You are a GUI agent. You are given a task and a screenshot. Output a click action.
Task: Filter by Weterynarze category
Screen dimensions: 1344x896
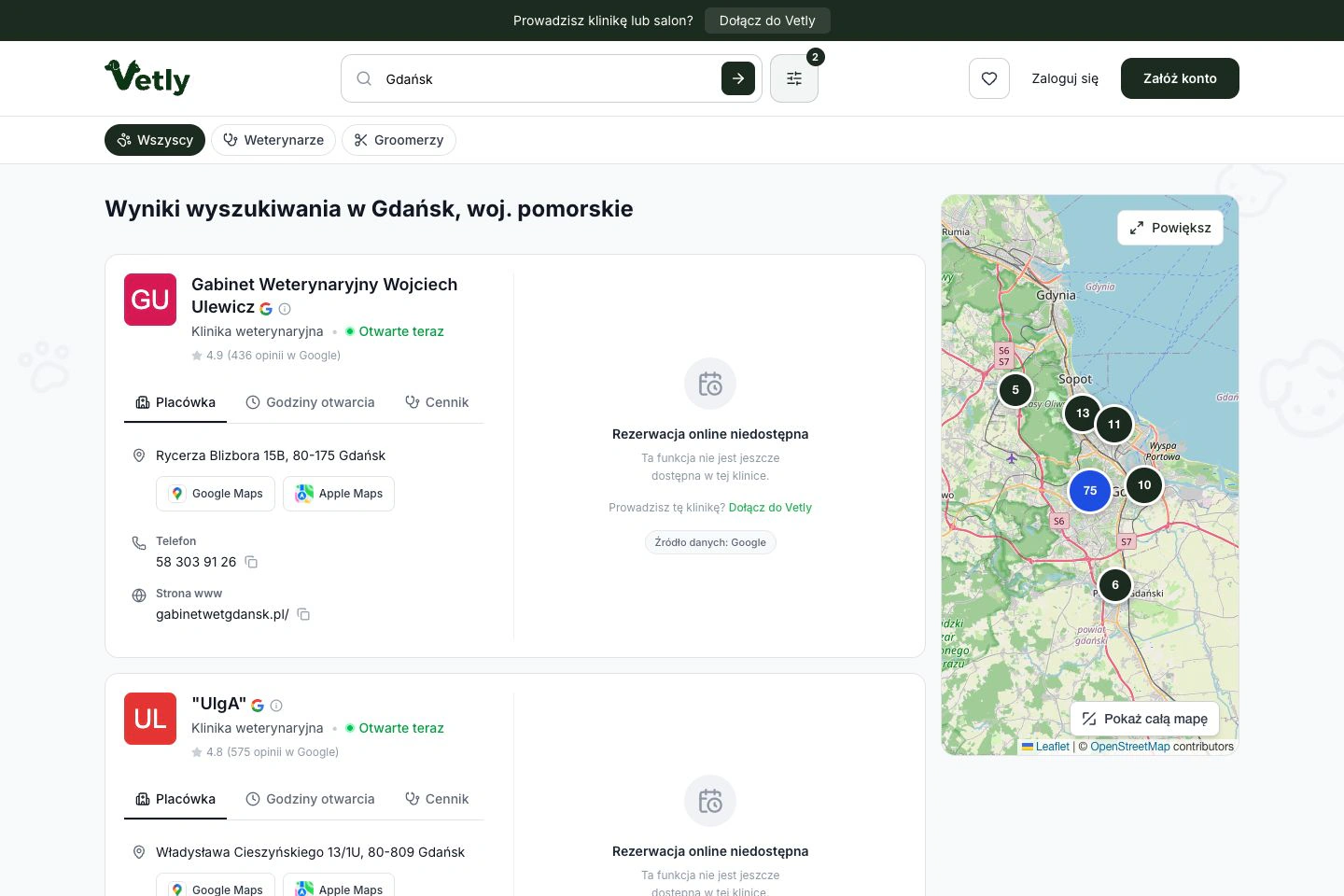click(273, 140)
